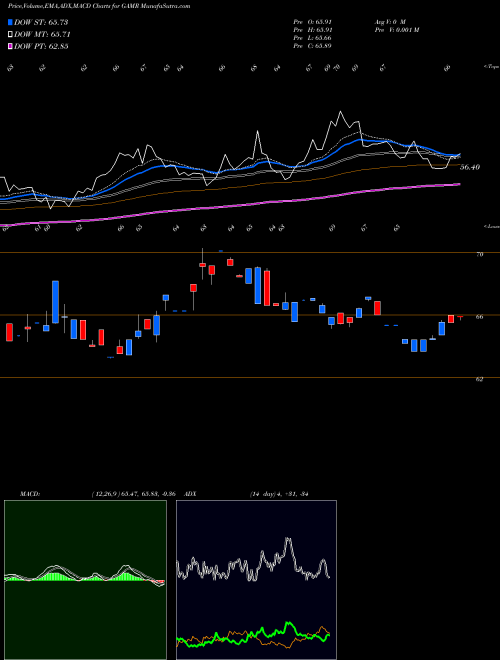Click the 'Pre H: 65.91' high value
The height and width of the screenshot is (660, 500).
coord(312,29)
